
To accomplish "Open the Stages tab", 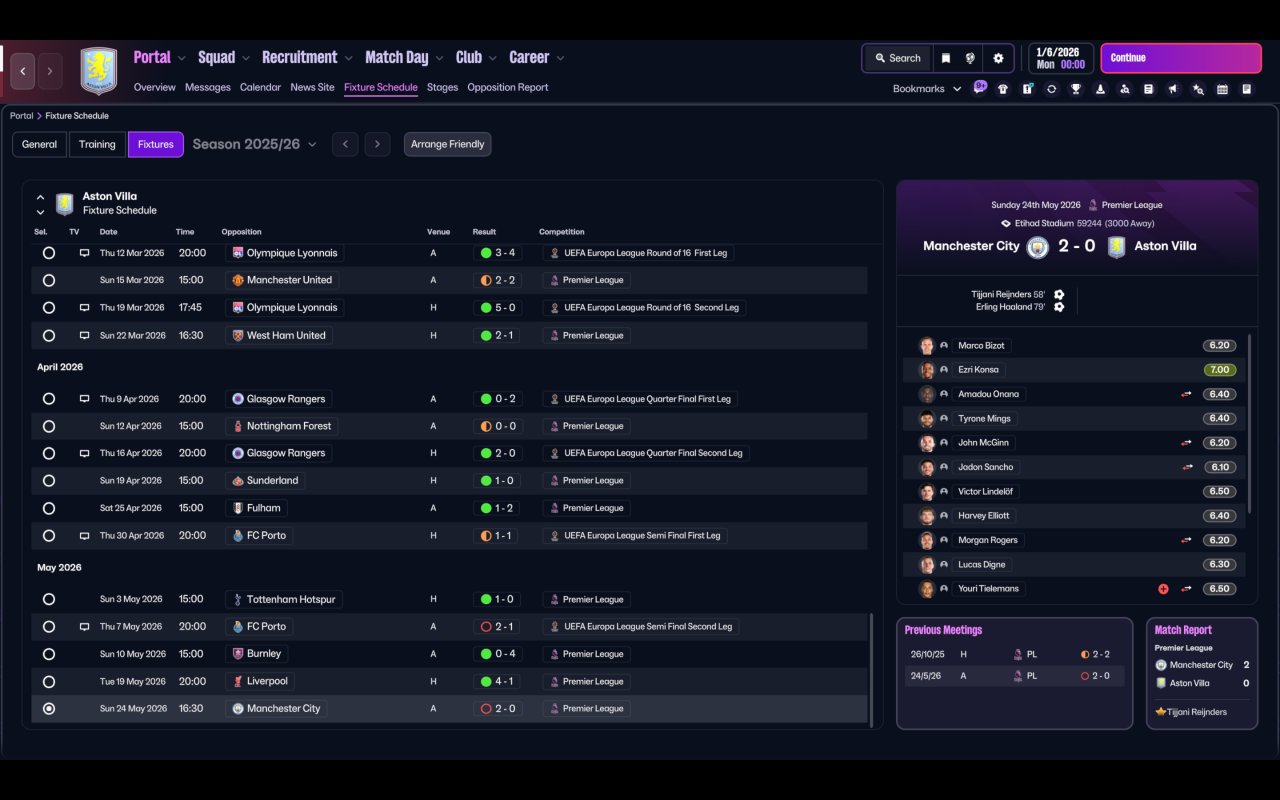I will click(x=442, y=87).
